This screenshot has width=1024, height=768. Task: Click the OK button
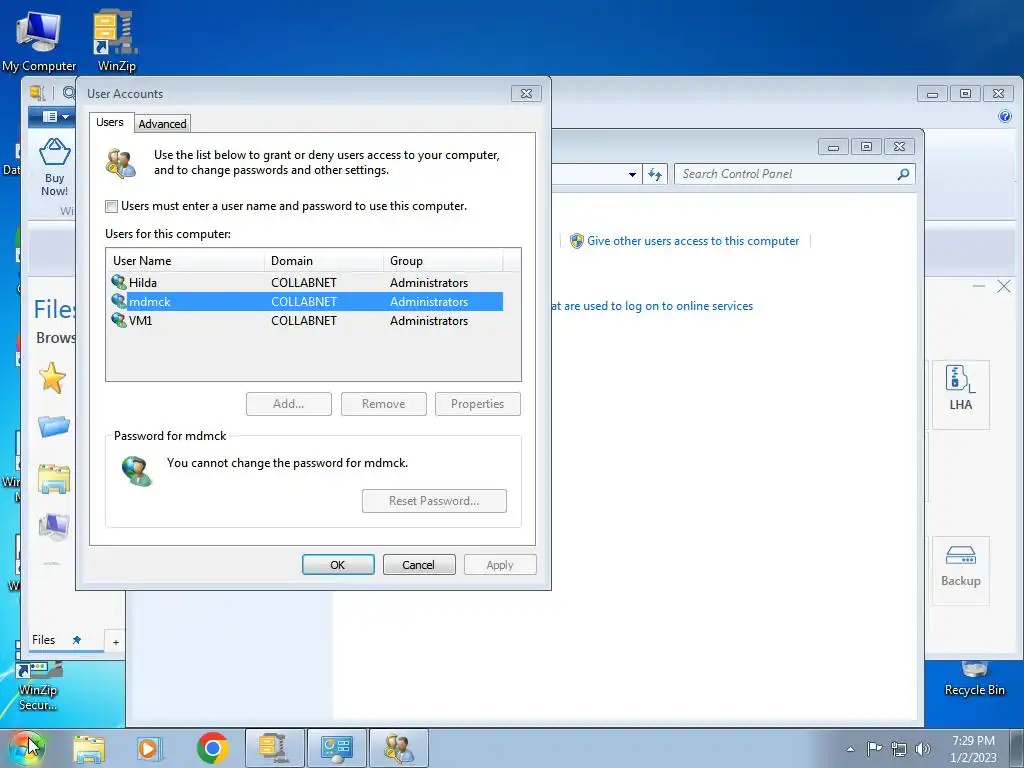point(338,565)
